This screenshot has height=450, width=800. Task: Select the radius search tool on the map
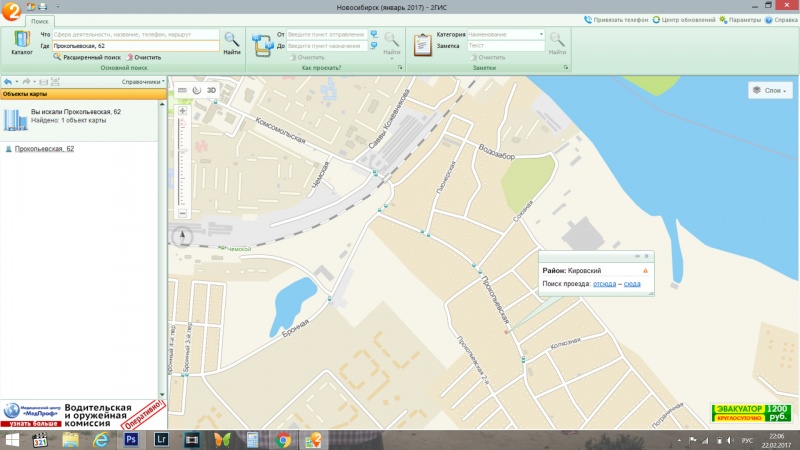[x=196, y=90]
